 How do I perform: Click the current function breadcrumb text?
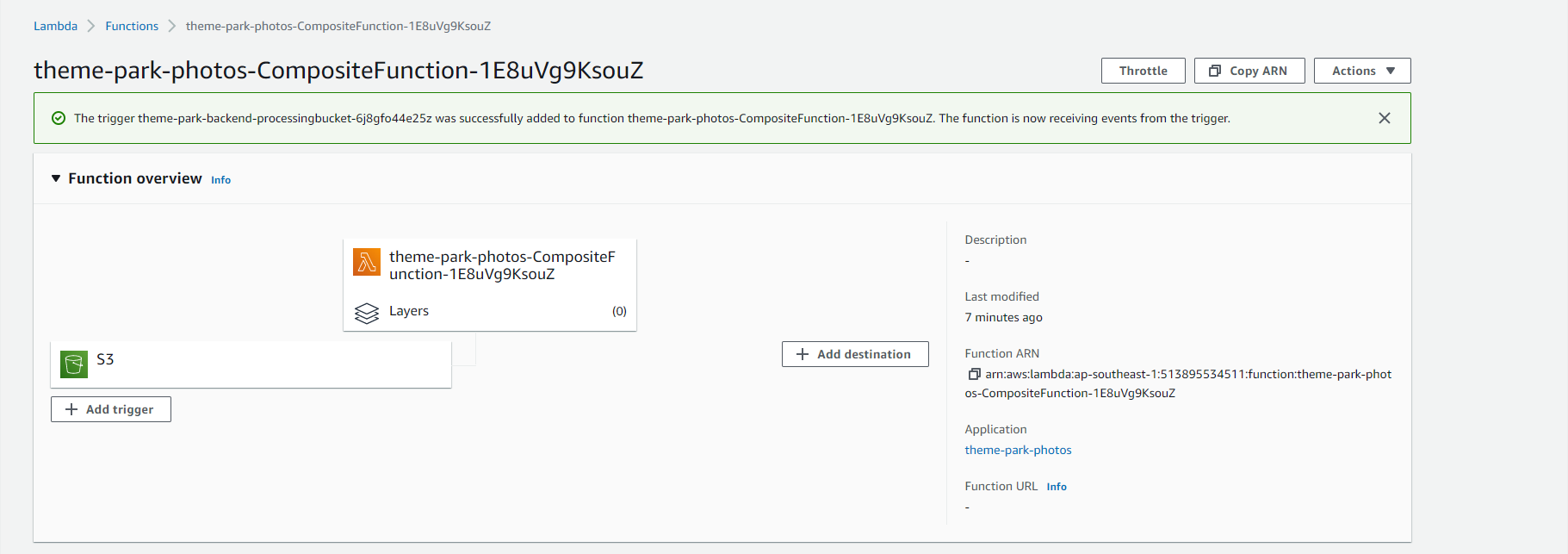(338, 26)
